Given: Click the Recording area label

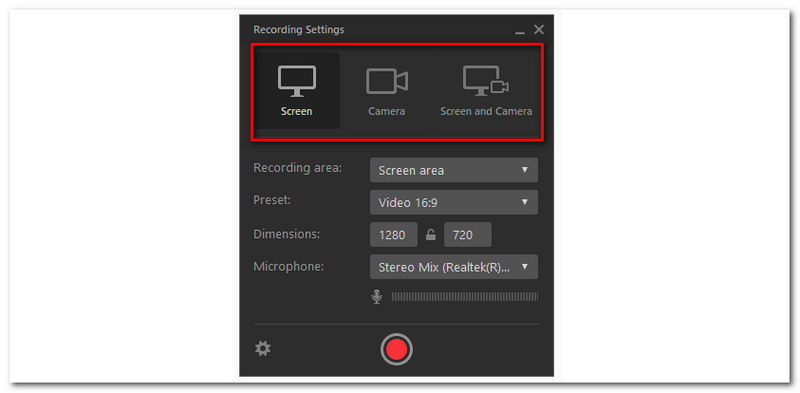Looking at the screenshot, I should [x=298, y=168].
